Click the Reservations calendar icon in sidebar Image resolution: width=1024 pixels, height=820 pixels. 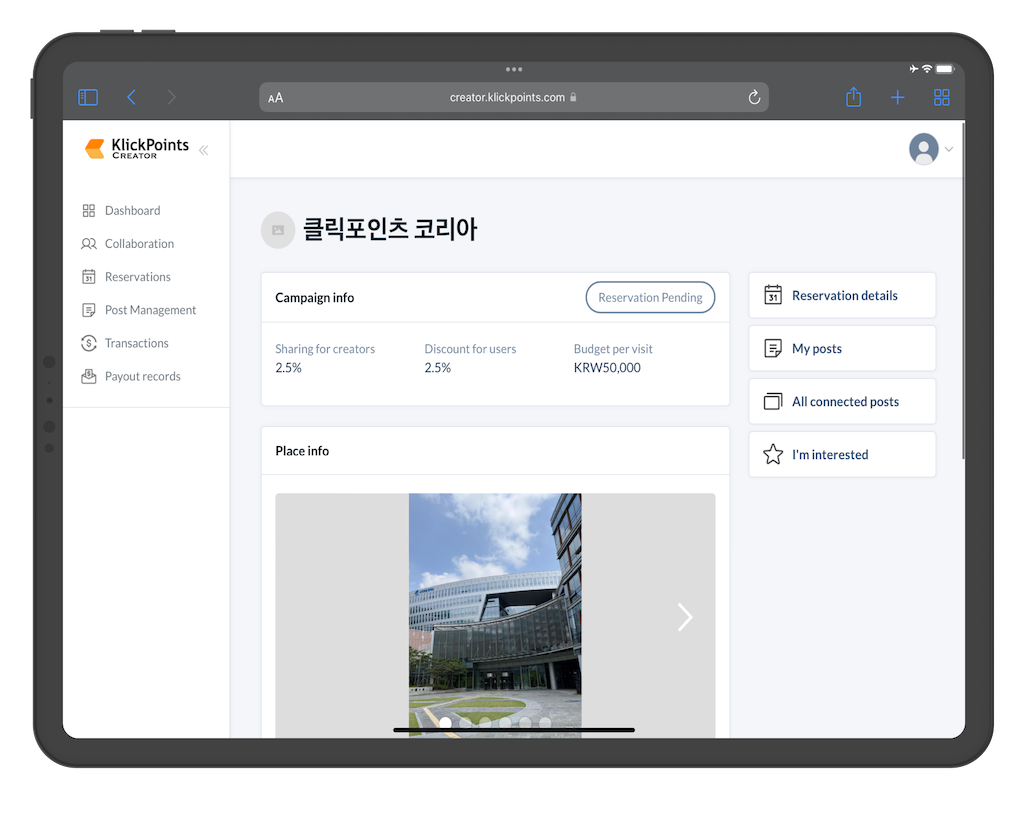coord(89,277)
